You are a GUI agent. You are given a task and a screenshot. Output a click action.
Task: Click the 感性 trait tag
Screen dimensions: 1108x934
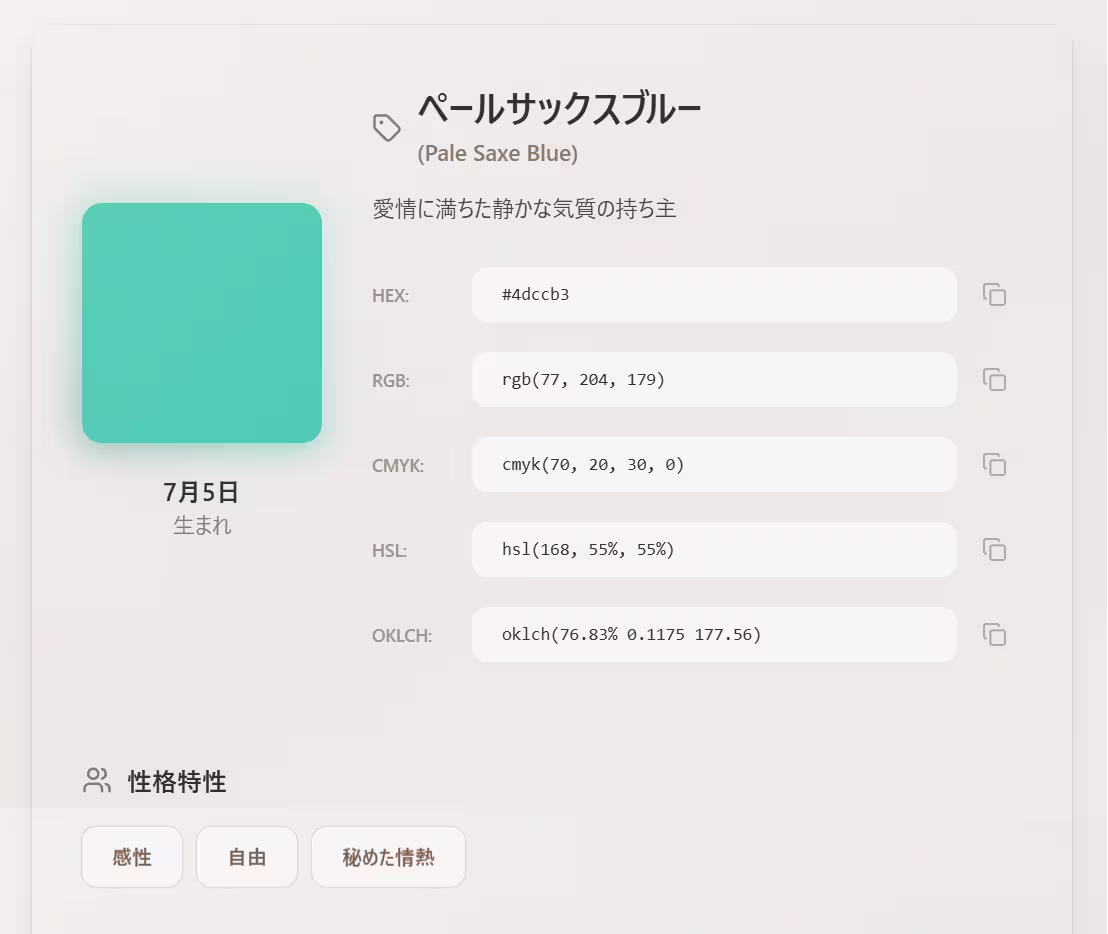tap(132, 857)
